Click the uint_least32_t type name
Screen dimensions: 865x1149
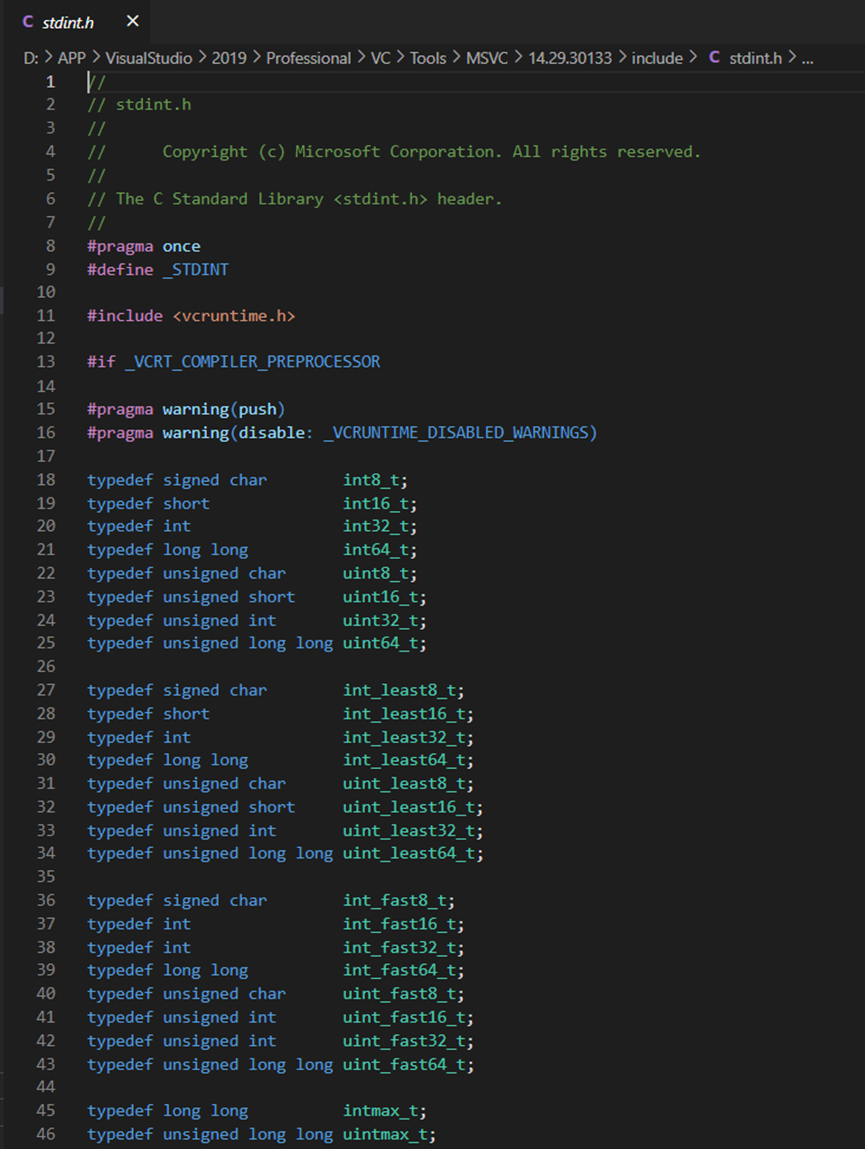point(409,830)
